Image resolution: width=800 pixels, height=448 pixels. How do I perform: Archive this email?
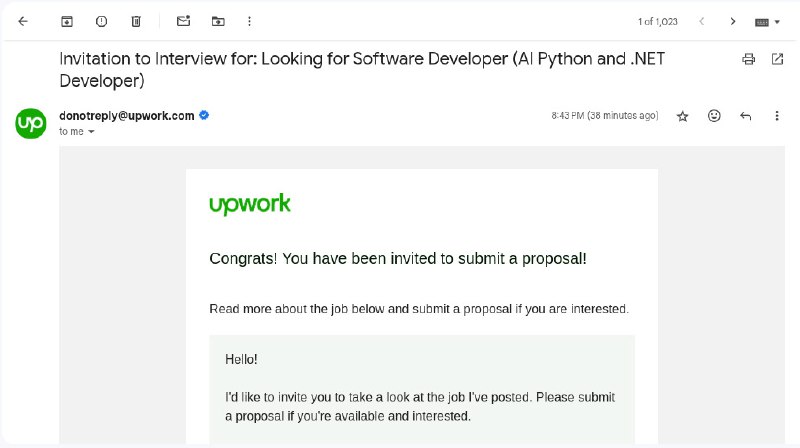click(67, 21)
